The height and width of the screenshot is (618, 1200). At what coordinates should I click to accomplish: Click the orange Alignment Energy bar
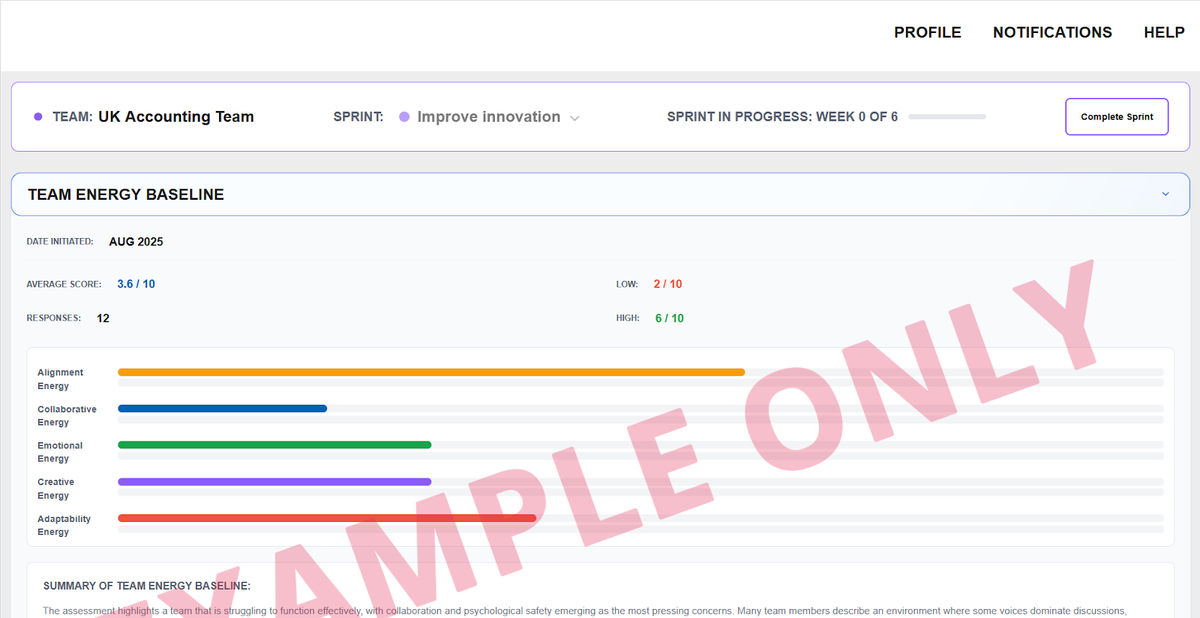431,372
